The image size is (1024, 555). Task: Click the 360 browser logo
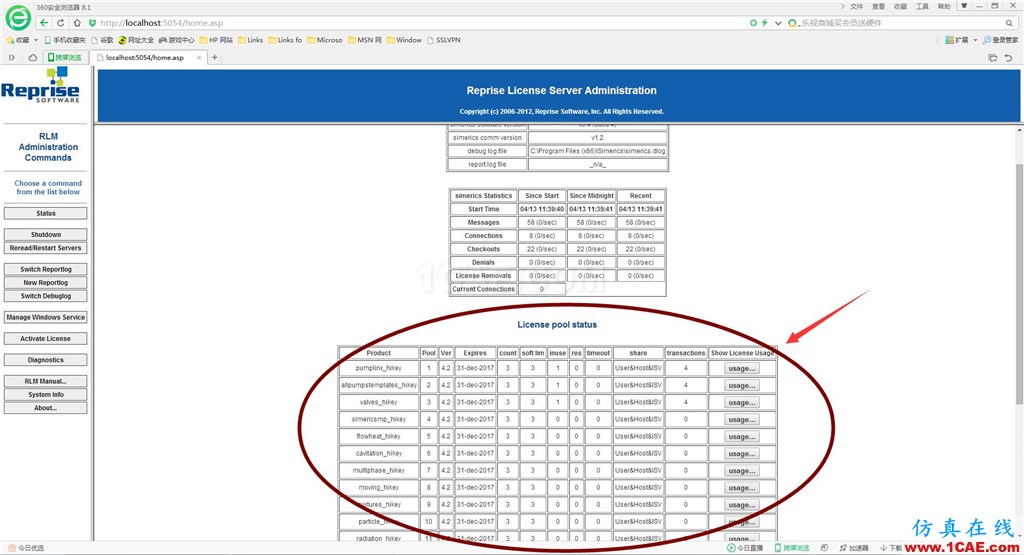pyautogui.click(x=18, y=18)
